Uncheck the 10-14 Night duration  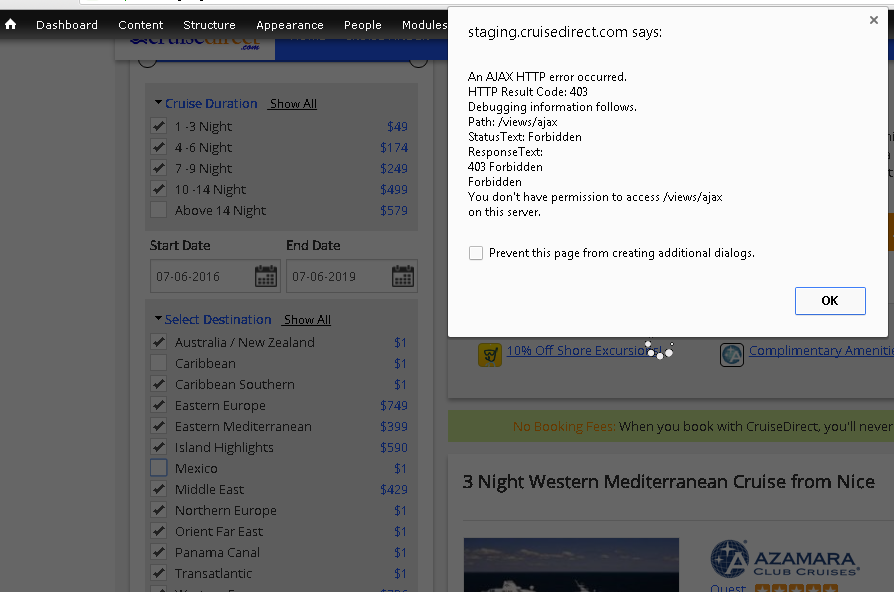159,189
